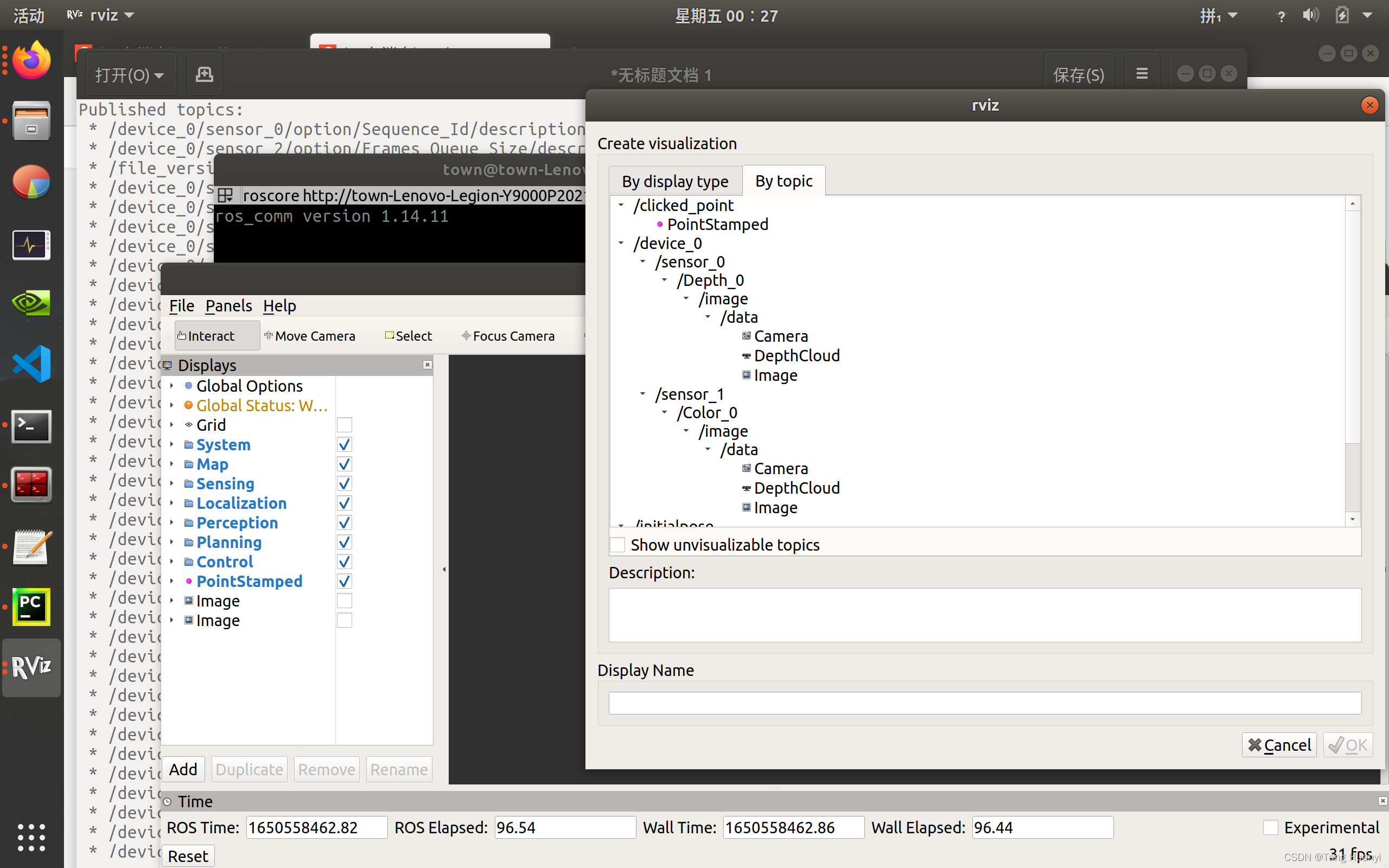Toggle the Sensing display checkbox
Image resolution: width=1389 pixels, height=868 pixels.
pos(345,483)
